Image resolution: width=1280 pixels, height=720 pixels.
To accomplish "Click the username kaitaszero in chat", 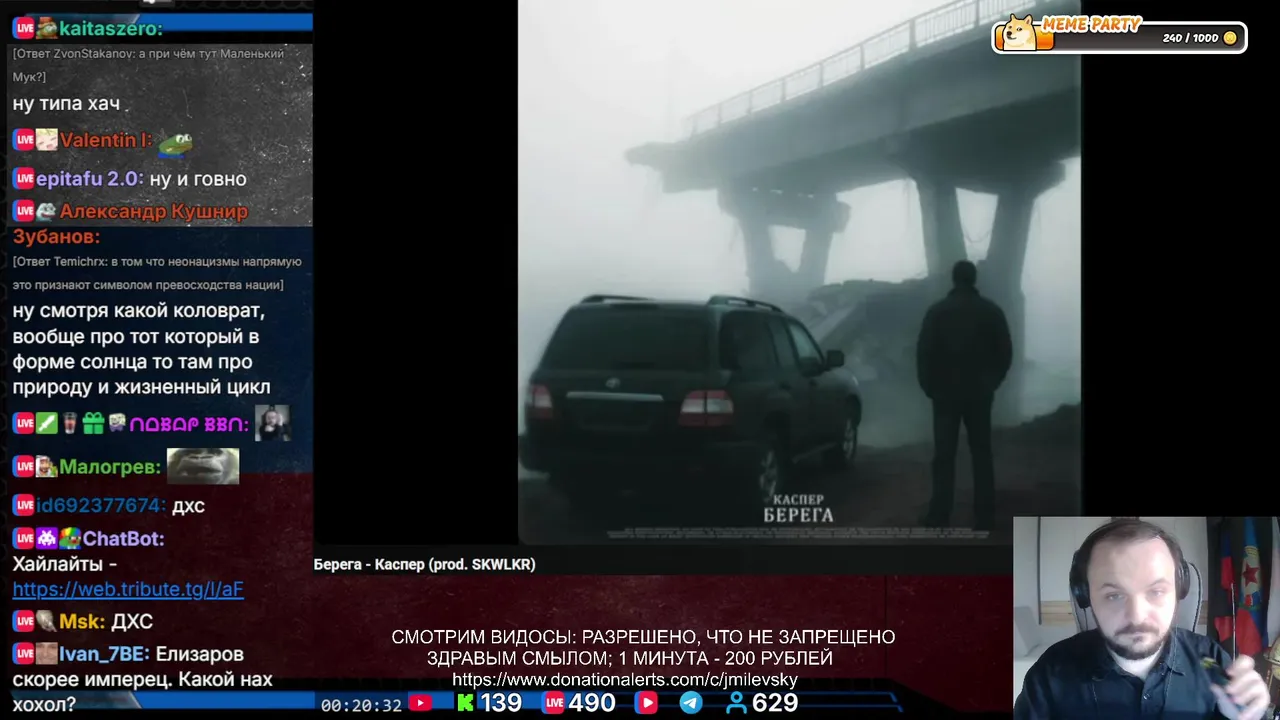I will coord(110,28).
